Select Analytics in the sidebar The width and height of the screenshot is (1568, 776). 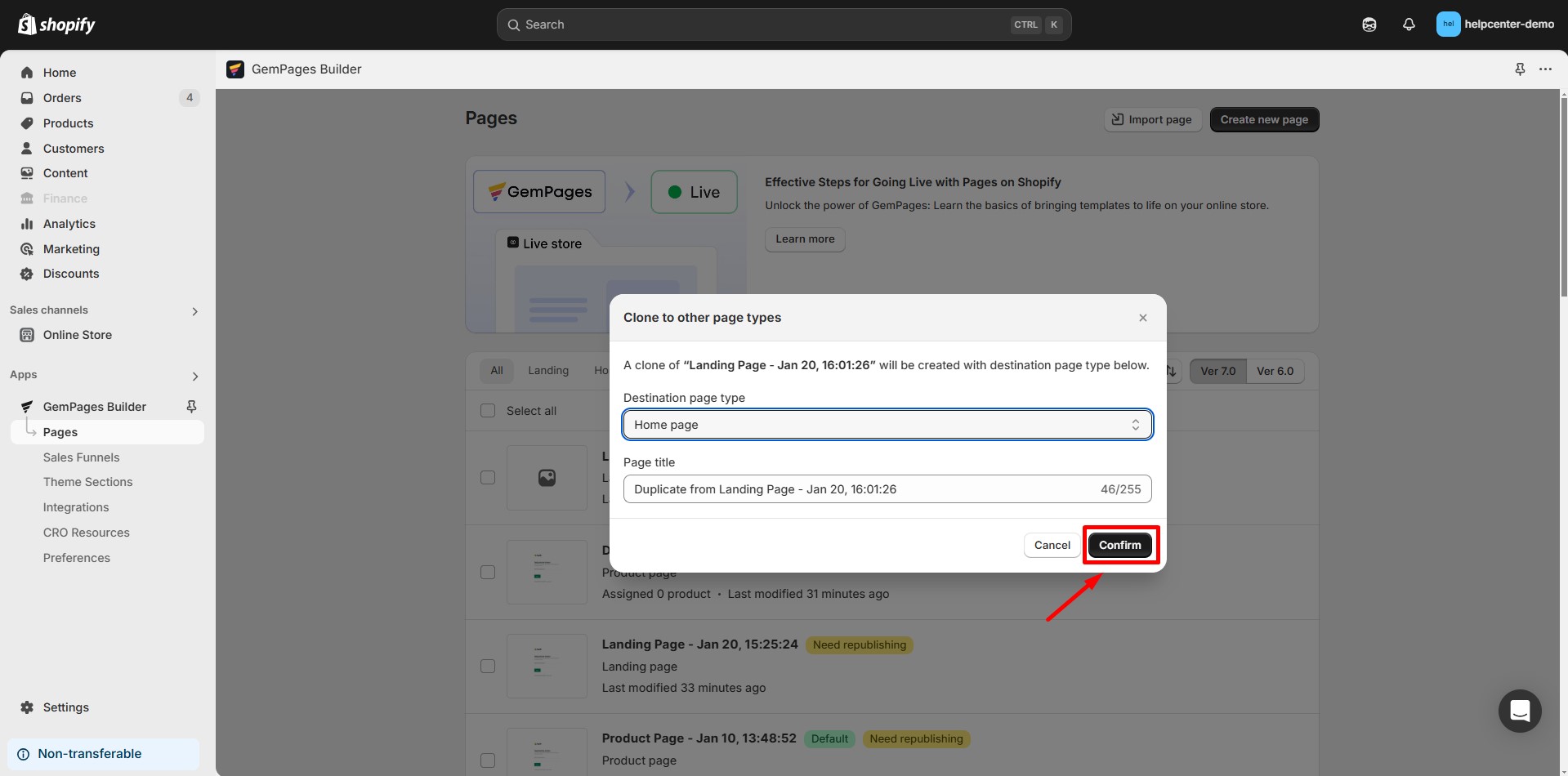[69, 223]
